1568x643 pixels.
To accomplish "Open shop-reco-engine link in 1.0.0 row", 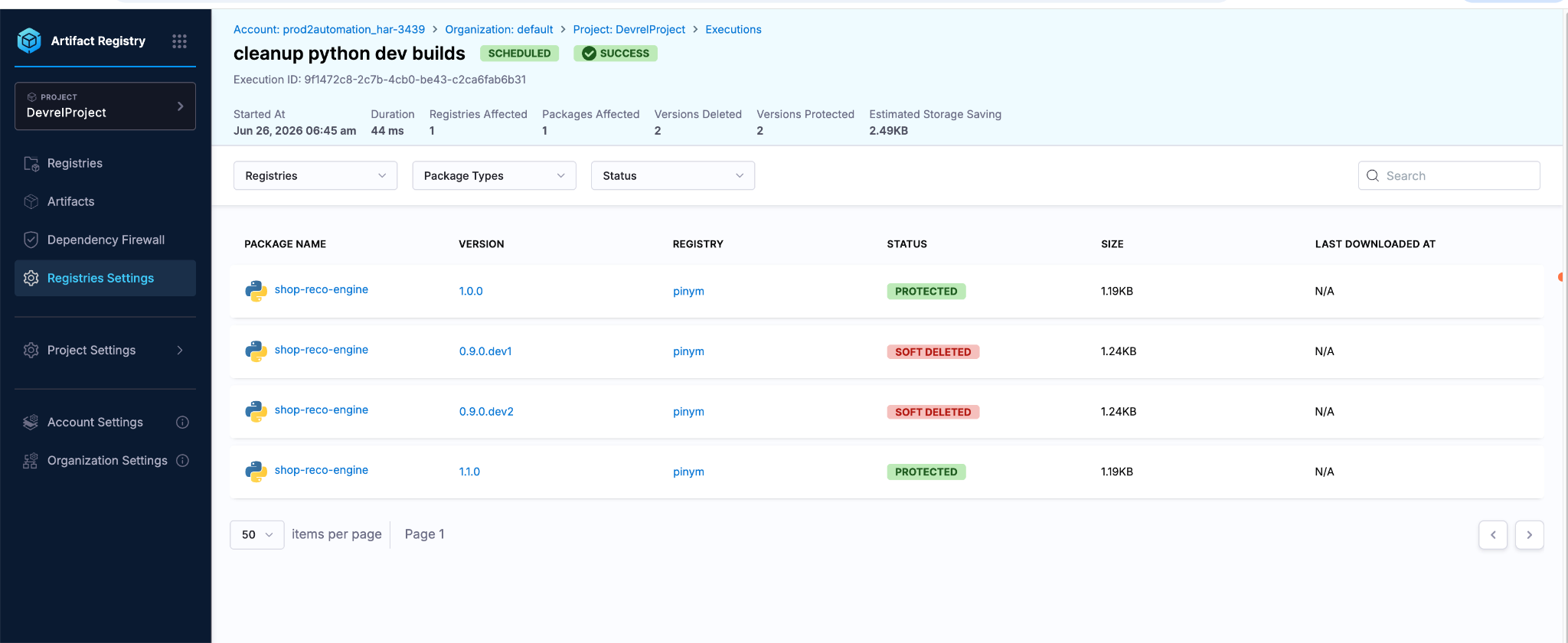I will click(322, 289).
